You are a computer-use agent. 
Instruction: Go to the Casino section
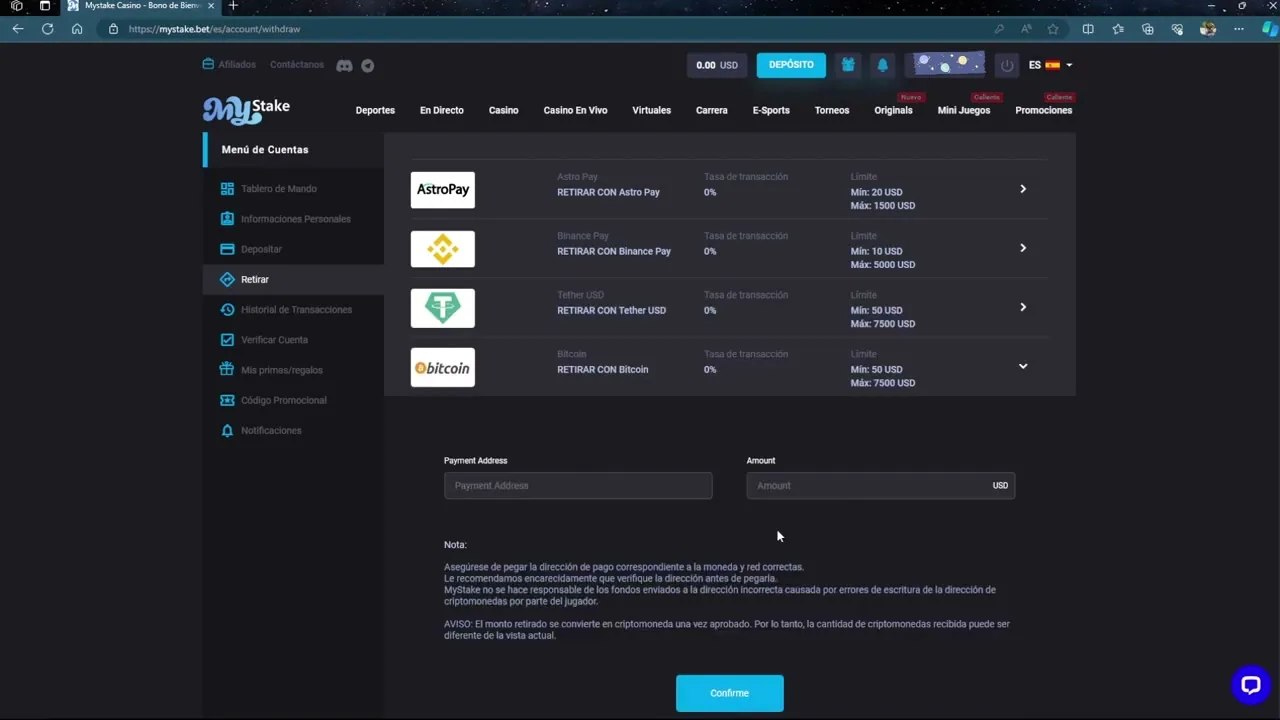click(503, 110)
